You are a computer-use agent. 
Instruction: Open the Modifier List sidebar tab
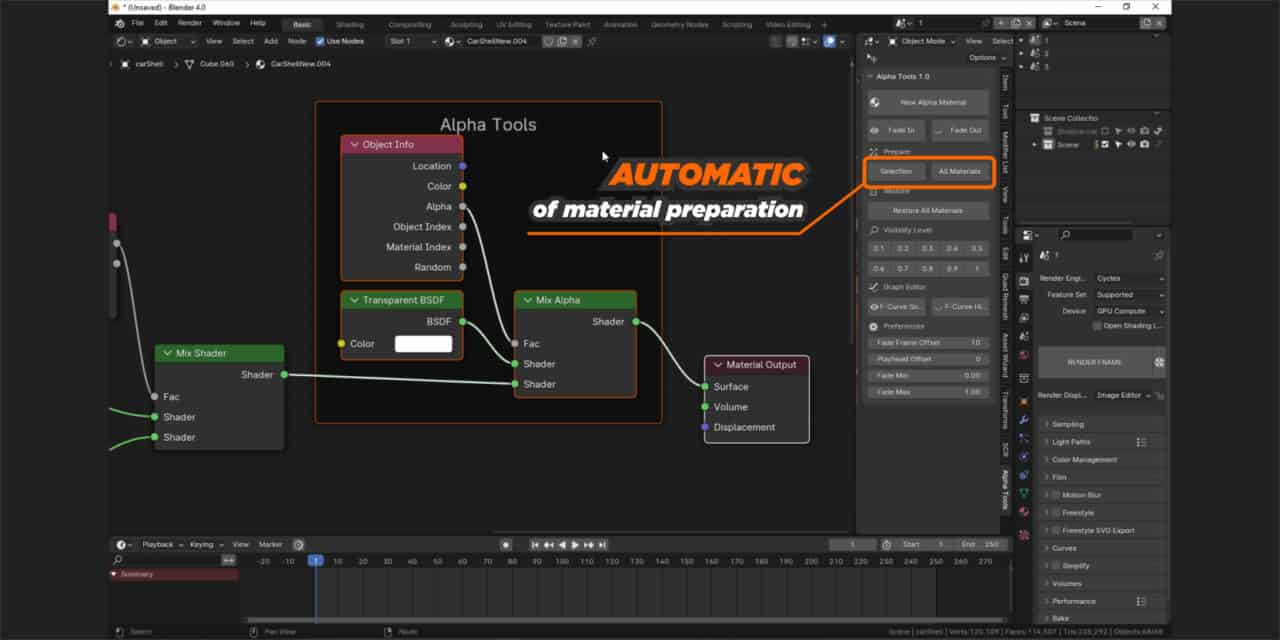point(1006,151)
